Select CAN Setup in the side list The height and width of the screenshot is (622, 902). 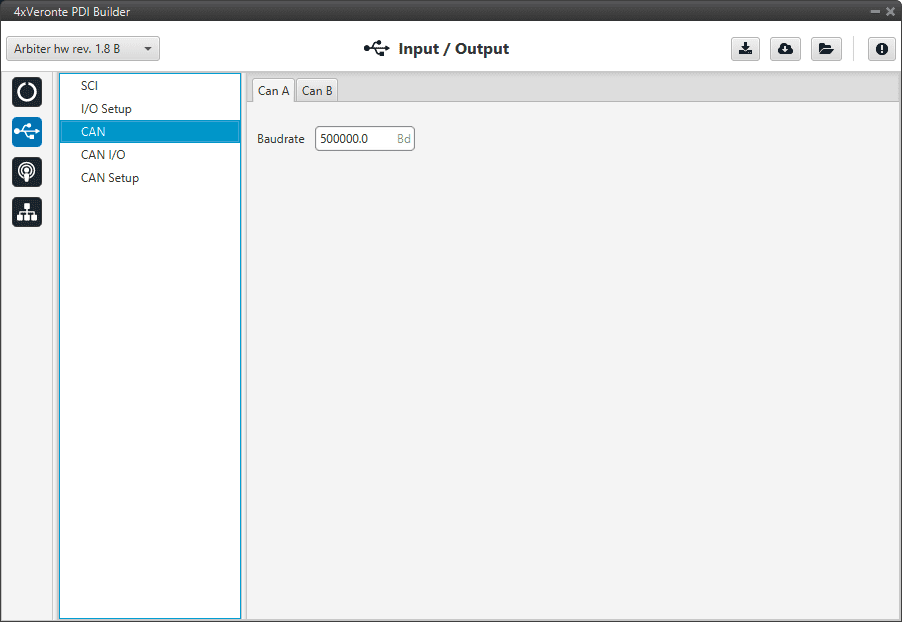[x=150, y=178]
